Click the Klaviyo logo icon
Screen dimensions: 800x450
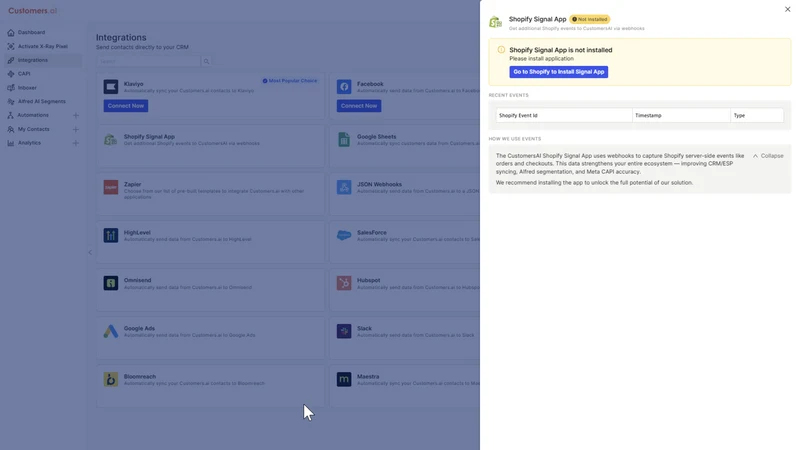[x=111, y=86]
